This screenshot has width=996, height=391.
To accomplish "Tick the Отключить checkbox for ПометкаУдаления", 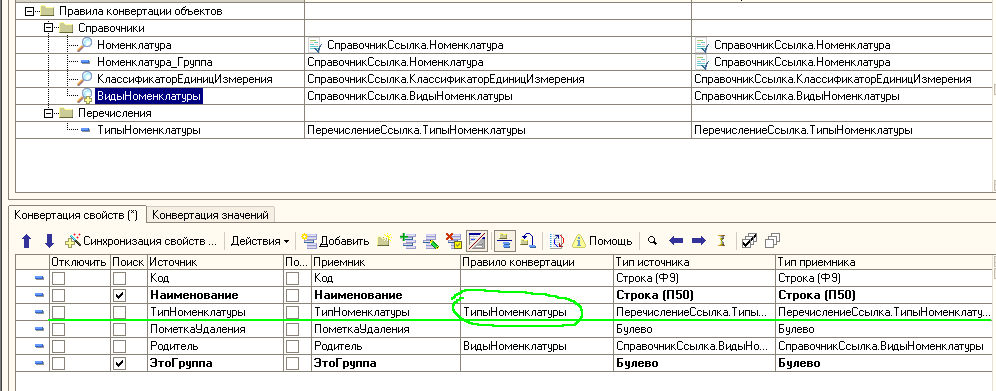I will tap(58, 329).
